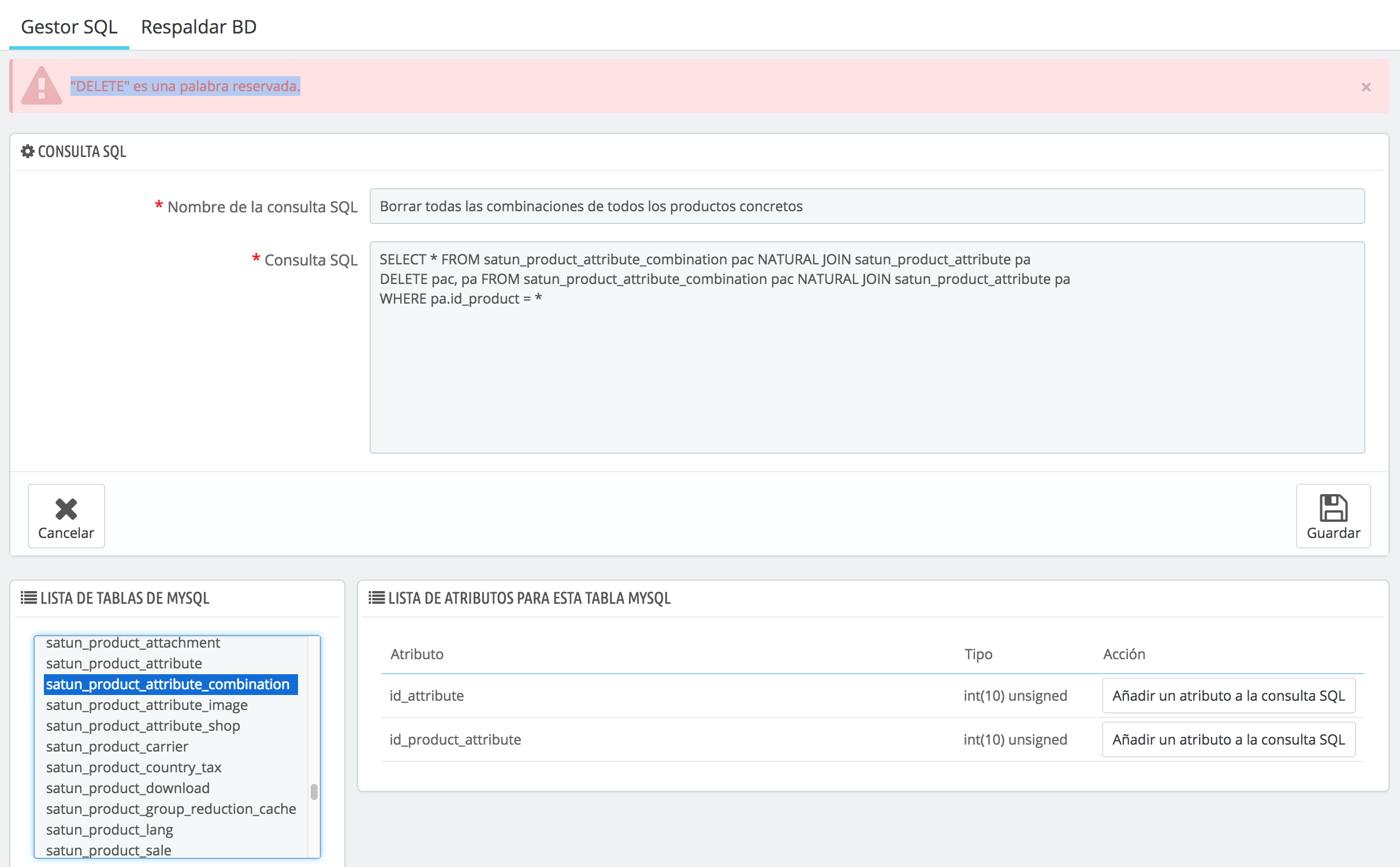Click the warning triangle icon
Image resolution: width=1400 pixels, height=867 pixels.
41,86
